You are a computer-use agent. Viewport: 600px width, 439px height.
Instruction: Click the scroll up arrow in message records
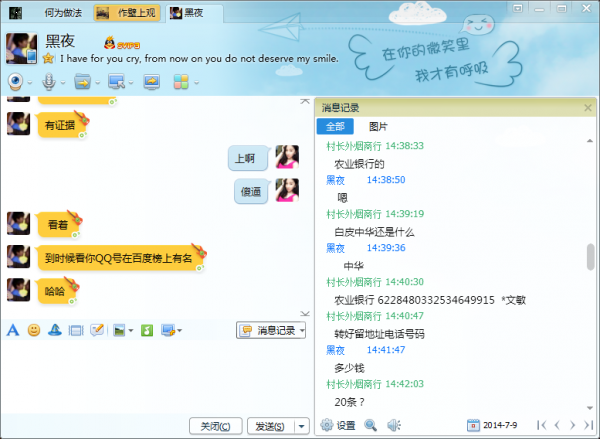click(590, 141)
